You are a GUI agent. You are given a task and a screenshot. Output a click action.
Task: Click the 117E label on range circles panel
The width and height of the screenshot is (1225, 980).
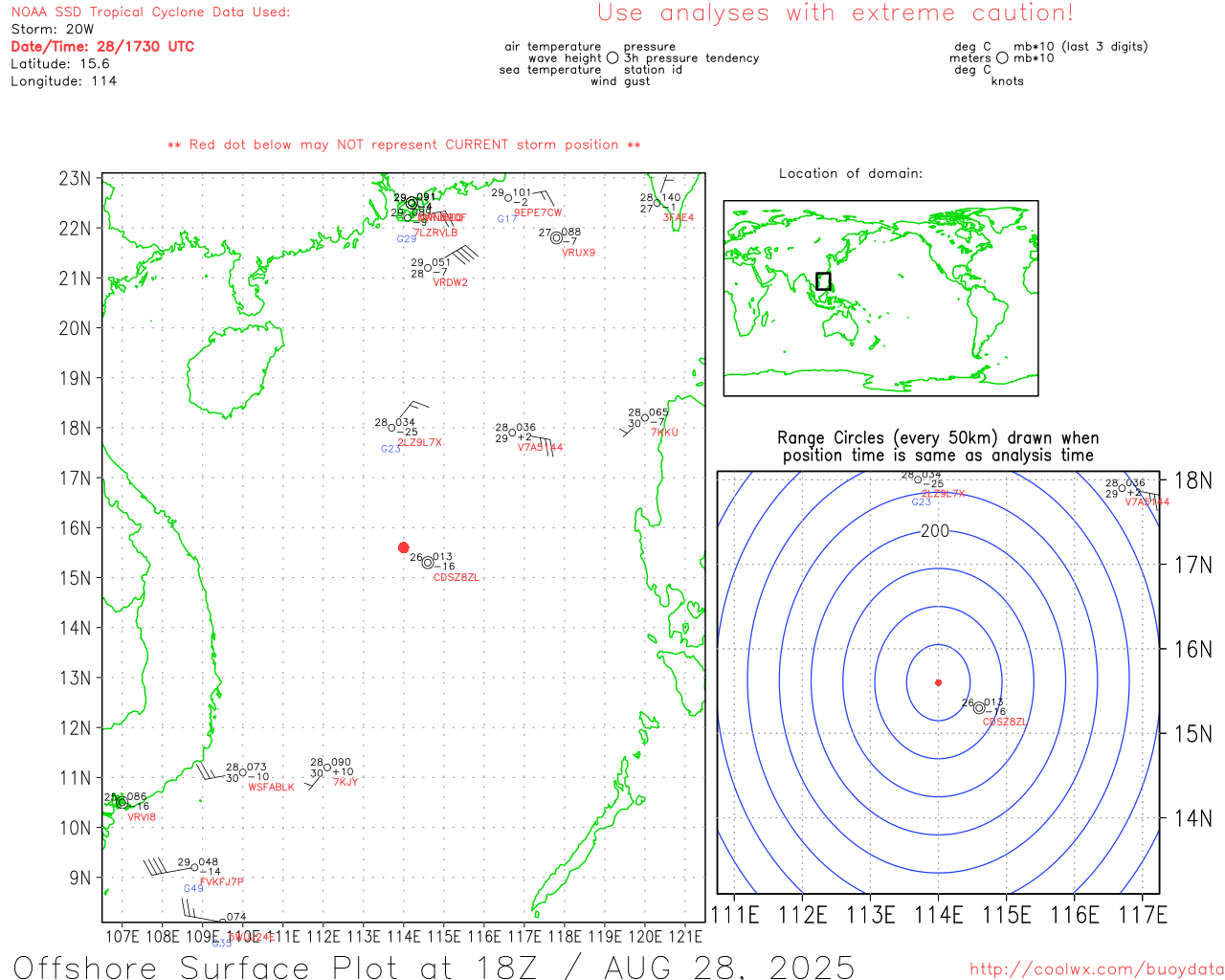1143,915
